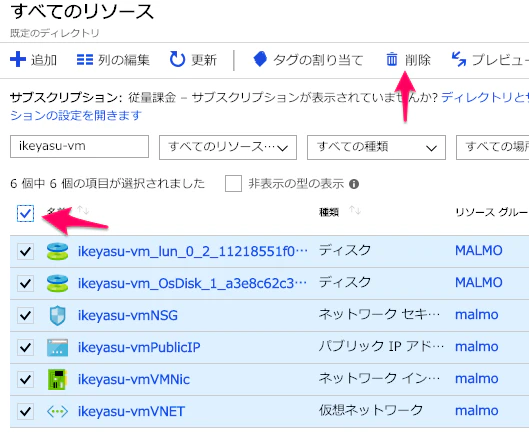
Task: Sort by 種類 column arrows
Action: (355, 211)
